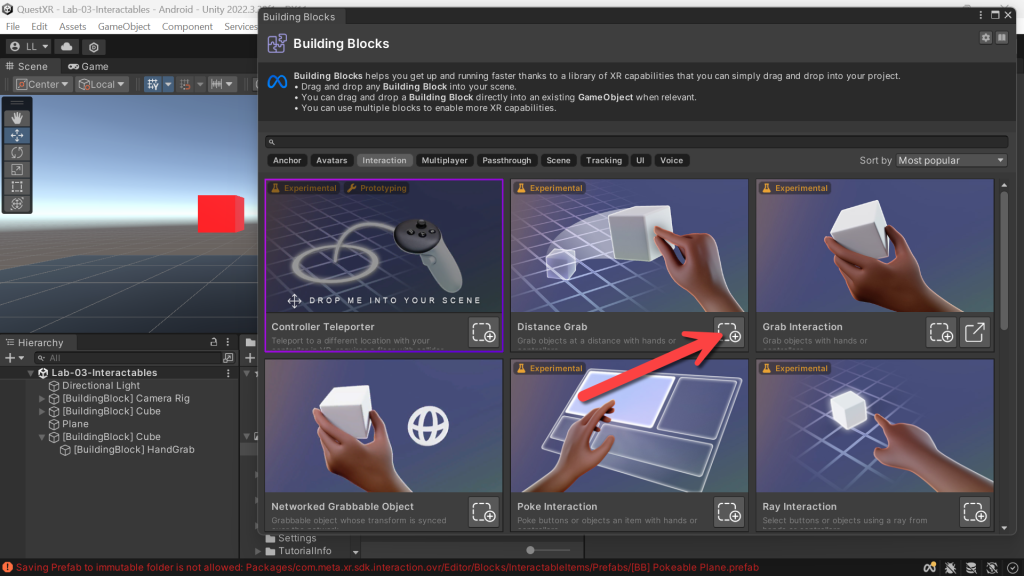Add Grab Interaction block to the scene
Viewport: 1024px width, 576px height.
coord(941,332)
